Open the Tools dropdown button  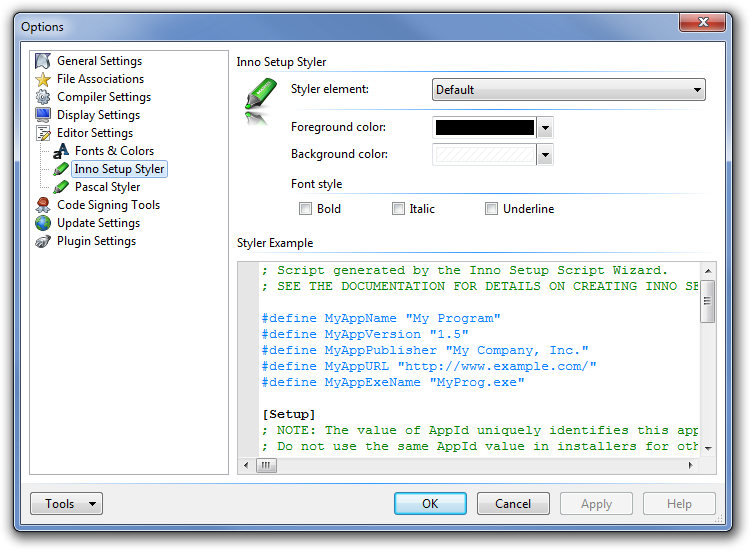pyautogui.click(x=66, y=504)
